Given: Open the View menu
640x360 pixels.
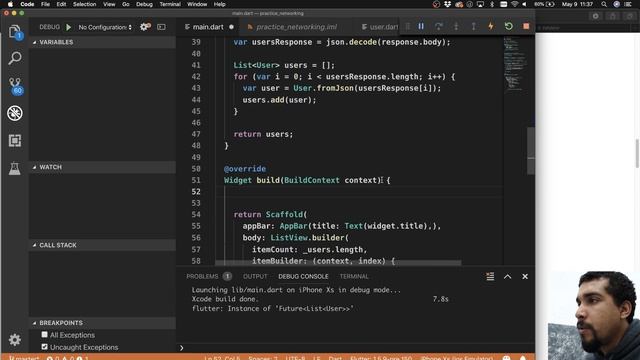Looking at the screenshot, I should (109, 4).
